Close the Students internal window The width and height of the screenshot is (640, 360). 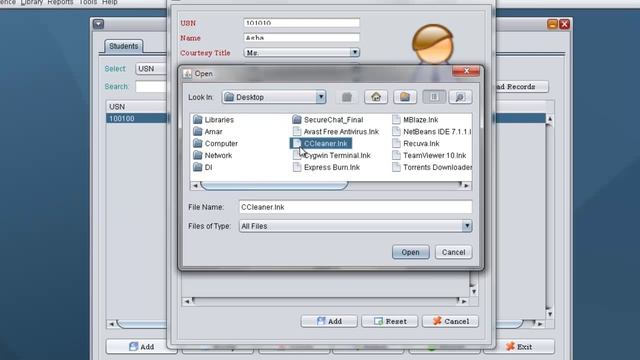[x=564, y=24]
